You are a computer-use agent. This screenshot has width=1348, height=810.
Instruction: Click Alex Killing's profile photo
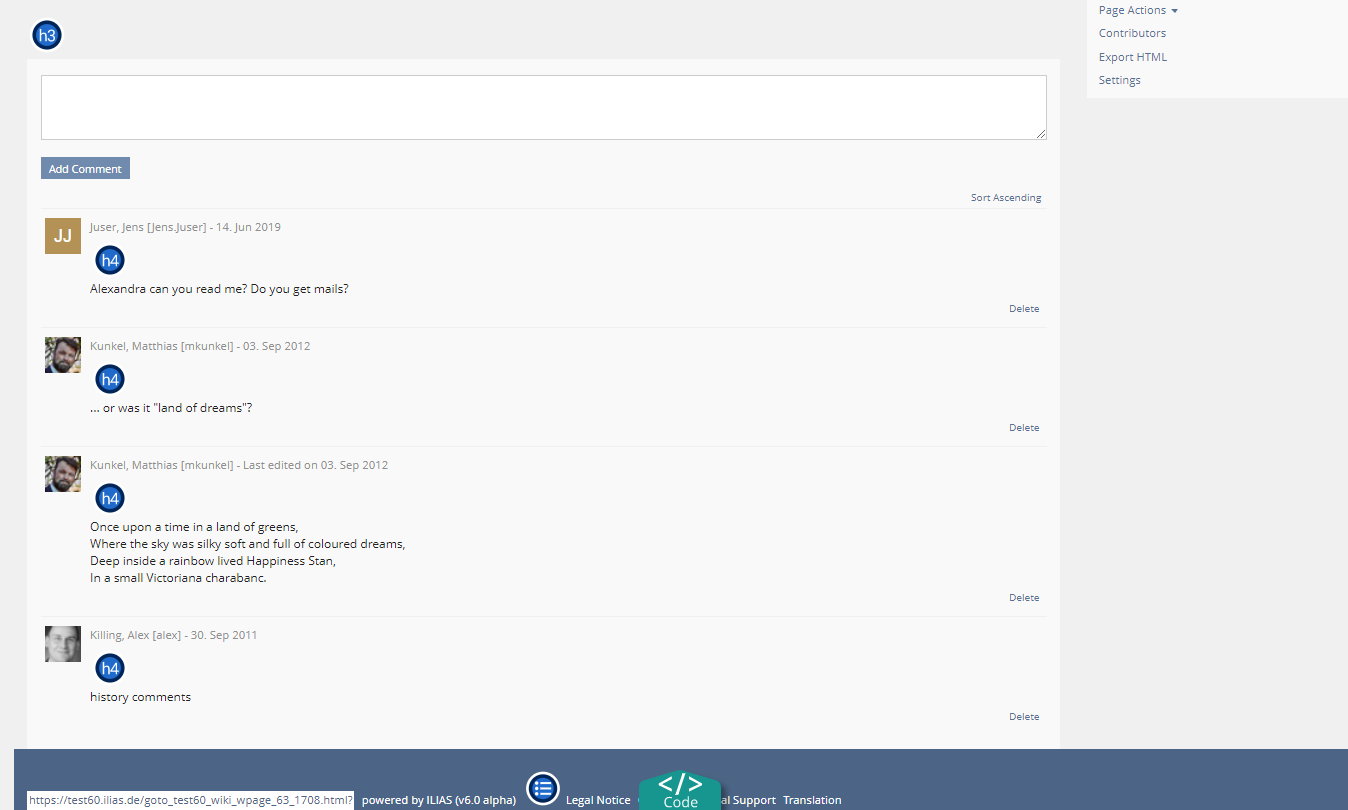coord(62,643)
